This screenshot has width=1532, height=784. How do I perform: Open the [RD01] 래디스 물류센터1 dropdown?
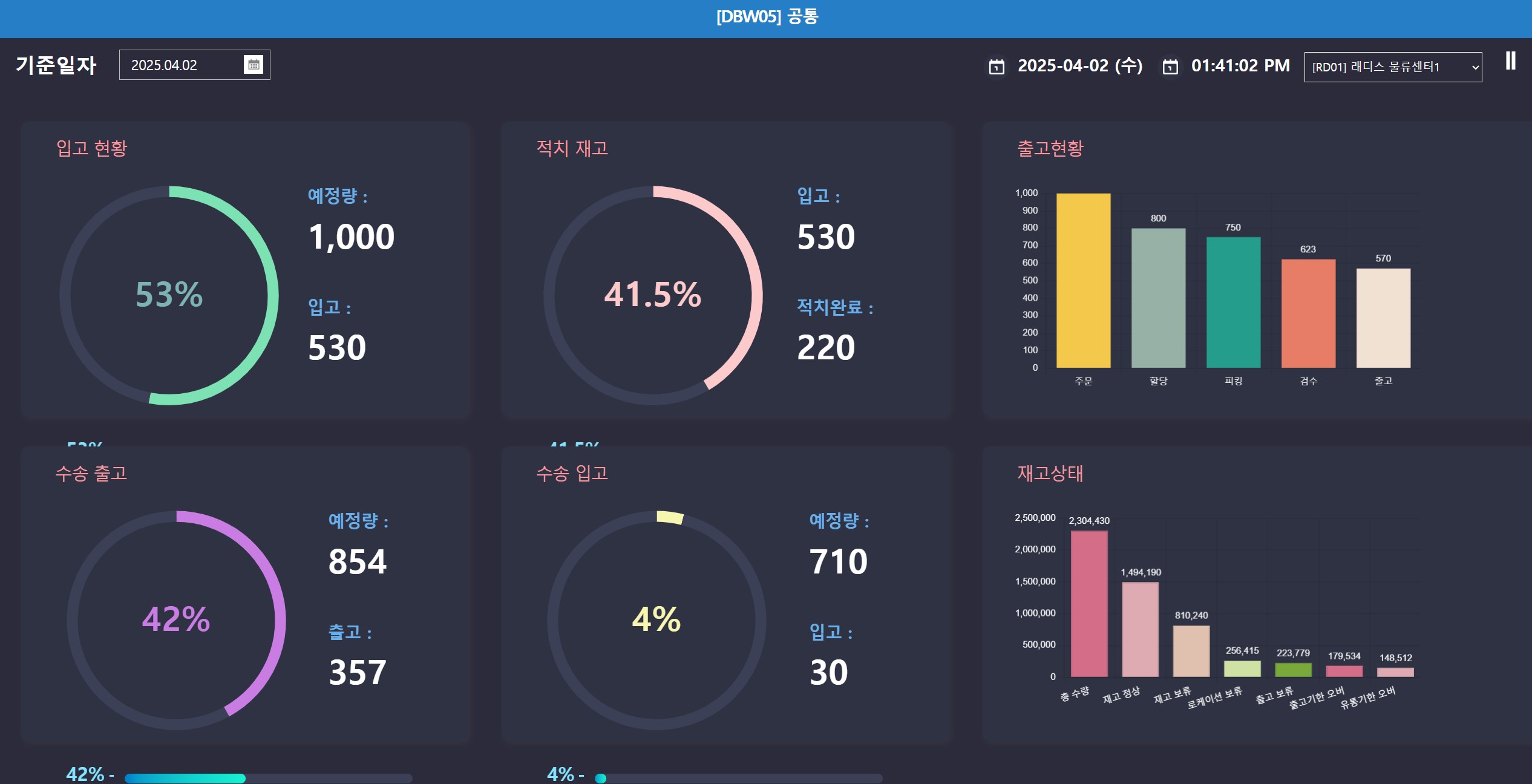pyautogui.click(x=1393, y=67)
